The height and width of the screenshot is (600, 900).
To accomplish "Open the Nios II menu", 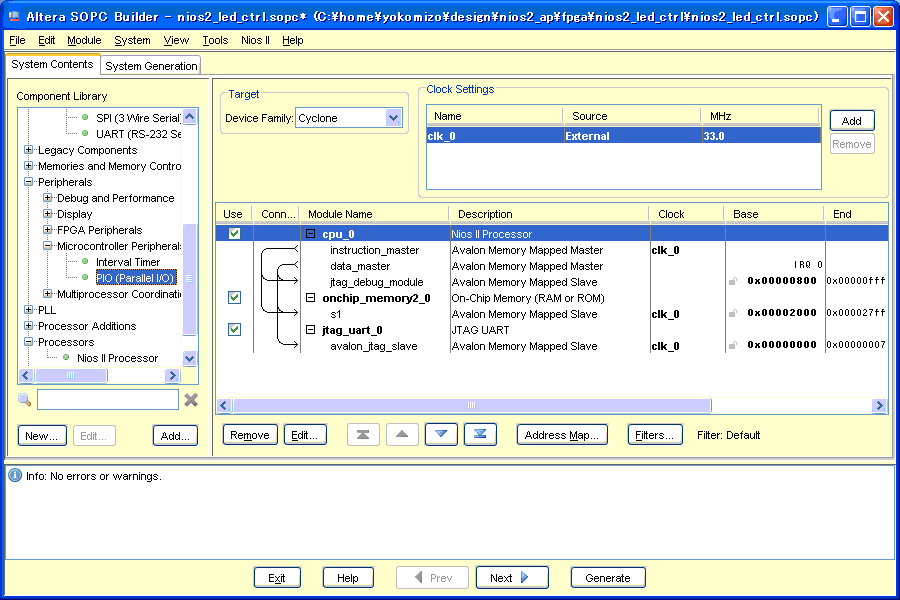I will click(x=255, y=40).
